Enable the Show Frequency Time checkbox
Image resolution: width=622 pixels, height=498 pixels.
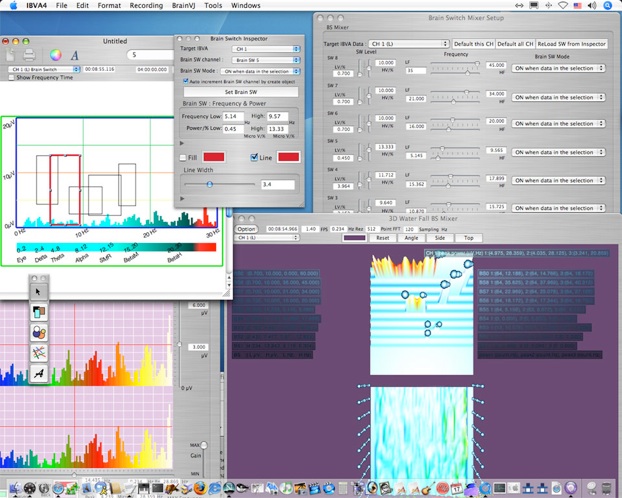tap(10, 77)
